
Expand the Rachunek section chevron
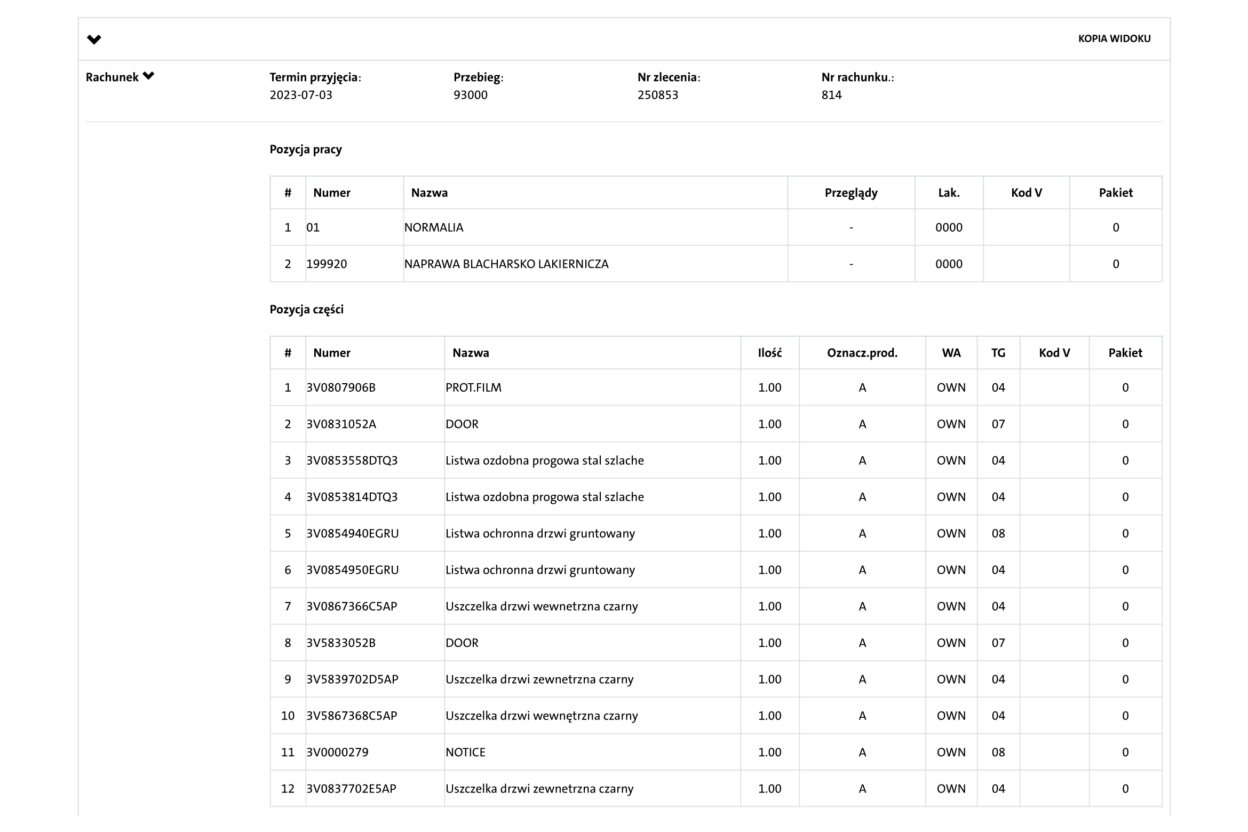(x=148, y=77)
